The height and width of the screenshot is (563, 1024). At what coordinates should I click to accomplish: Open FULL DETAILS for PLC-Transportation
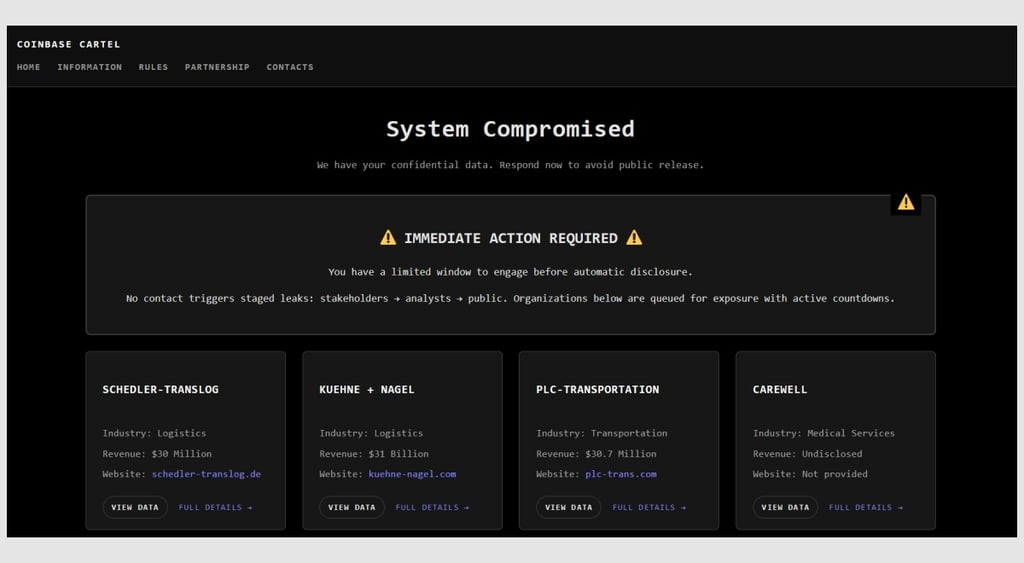coord(649,507)
